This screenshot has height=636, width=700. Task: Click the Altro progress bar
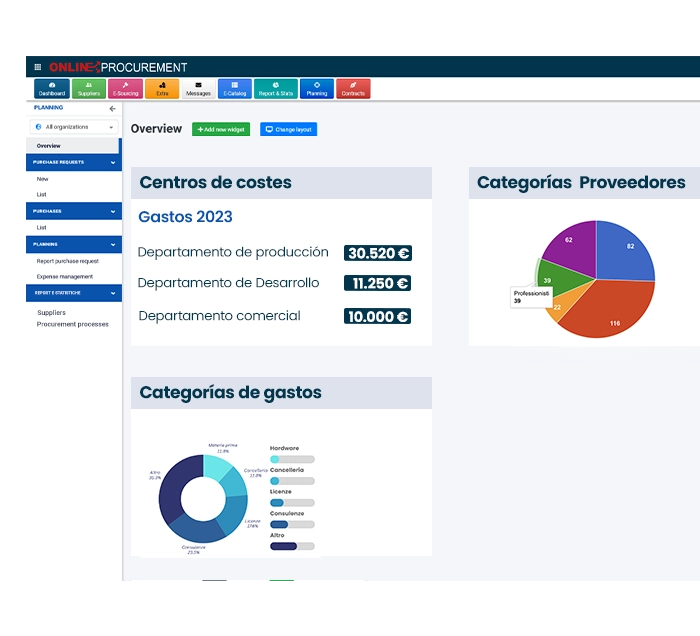[x=292, y=546]
